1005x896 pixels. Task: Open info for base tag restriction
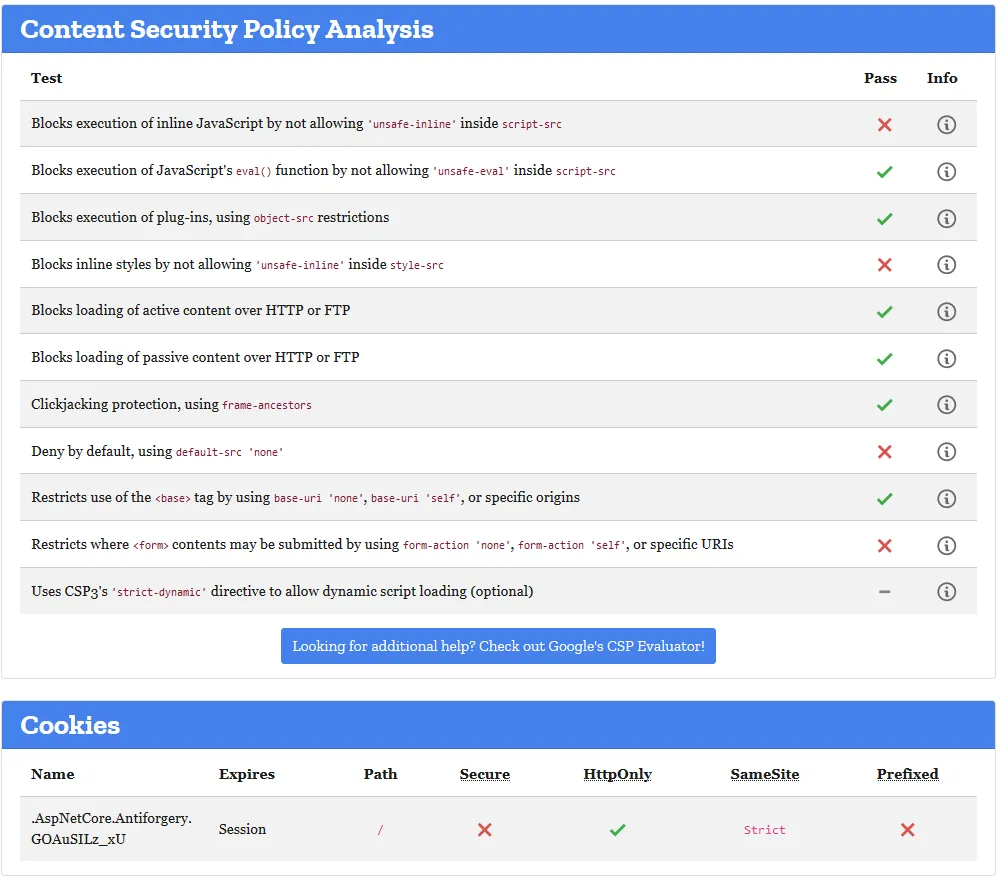point(946,498)
